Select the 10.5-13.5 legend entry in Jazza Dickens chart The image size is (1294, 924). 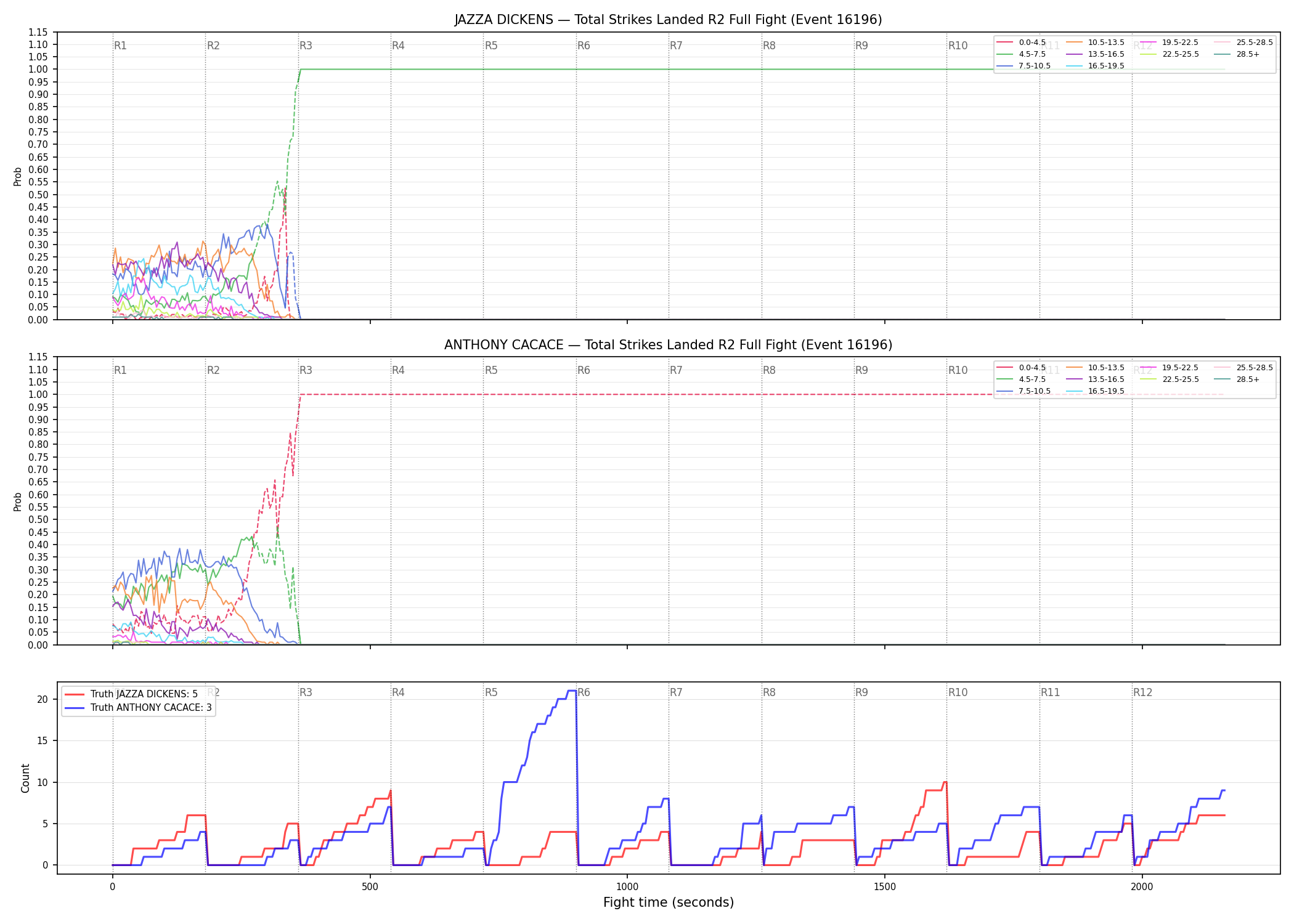click(x=1095, y=43)
